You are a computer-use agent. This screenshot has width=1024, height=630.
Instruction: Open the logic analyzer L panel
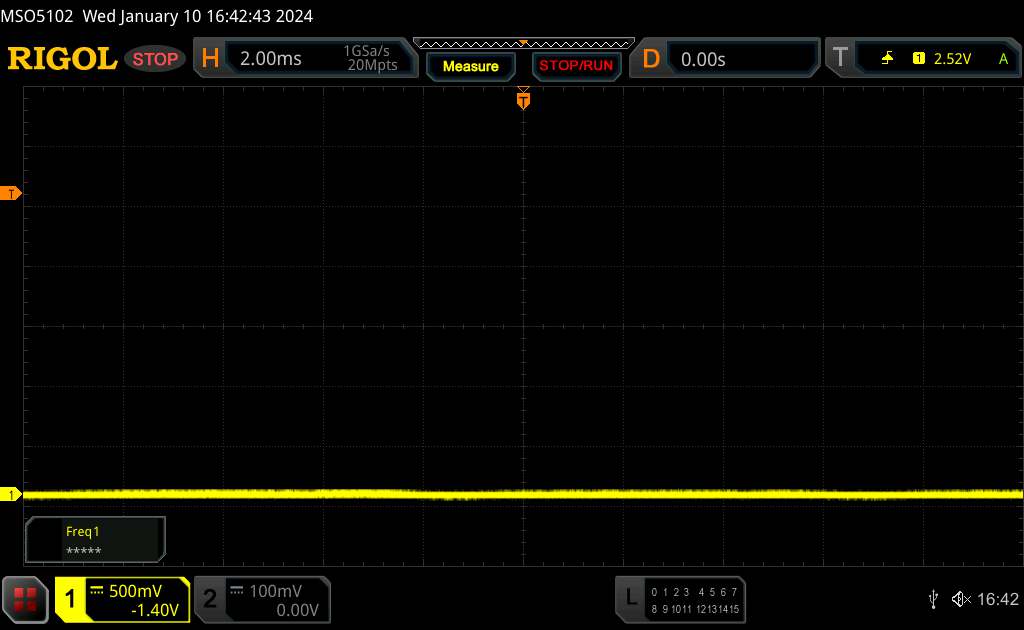(x=630, y=597)
